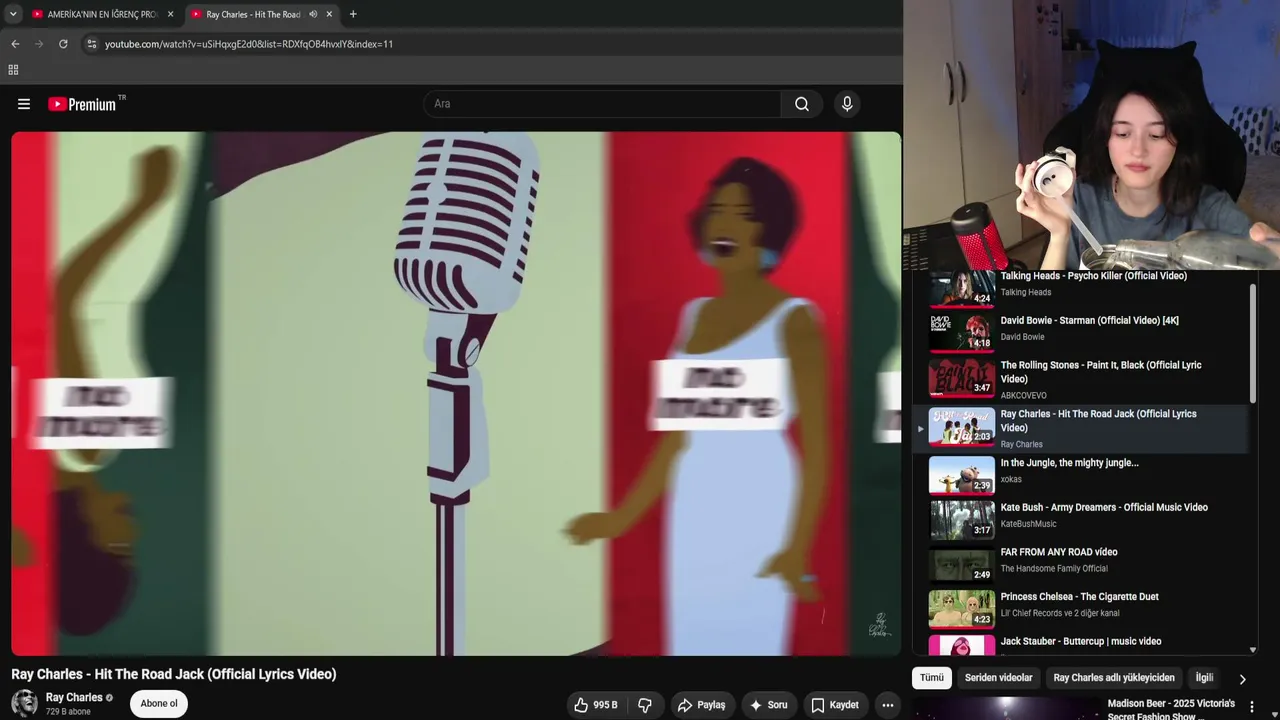
Task: Click the KateBushMusic channel name
Action: click(1029, 524)
